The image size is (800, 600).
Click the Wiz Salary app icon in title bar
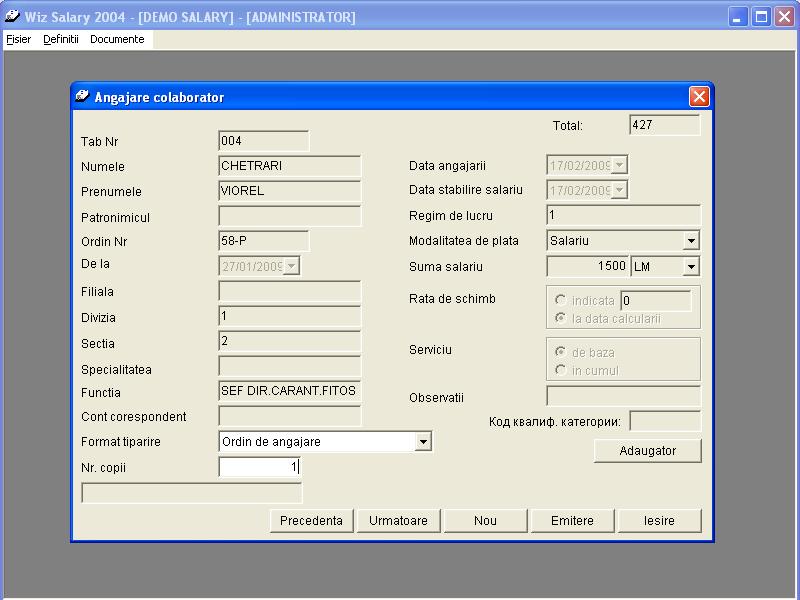point(13,17)
